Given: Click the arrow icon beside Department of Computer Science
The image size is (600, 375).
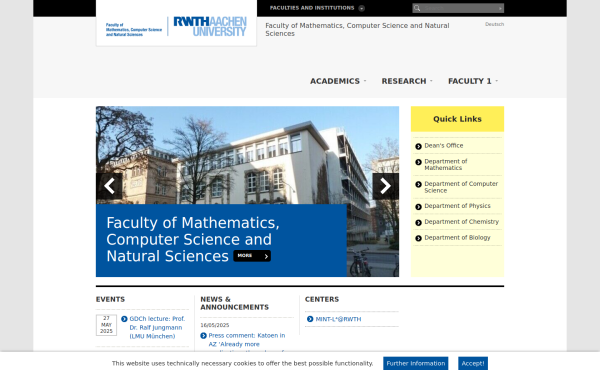Looking at the screenshot, I should (x=418, y=184).
